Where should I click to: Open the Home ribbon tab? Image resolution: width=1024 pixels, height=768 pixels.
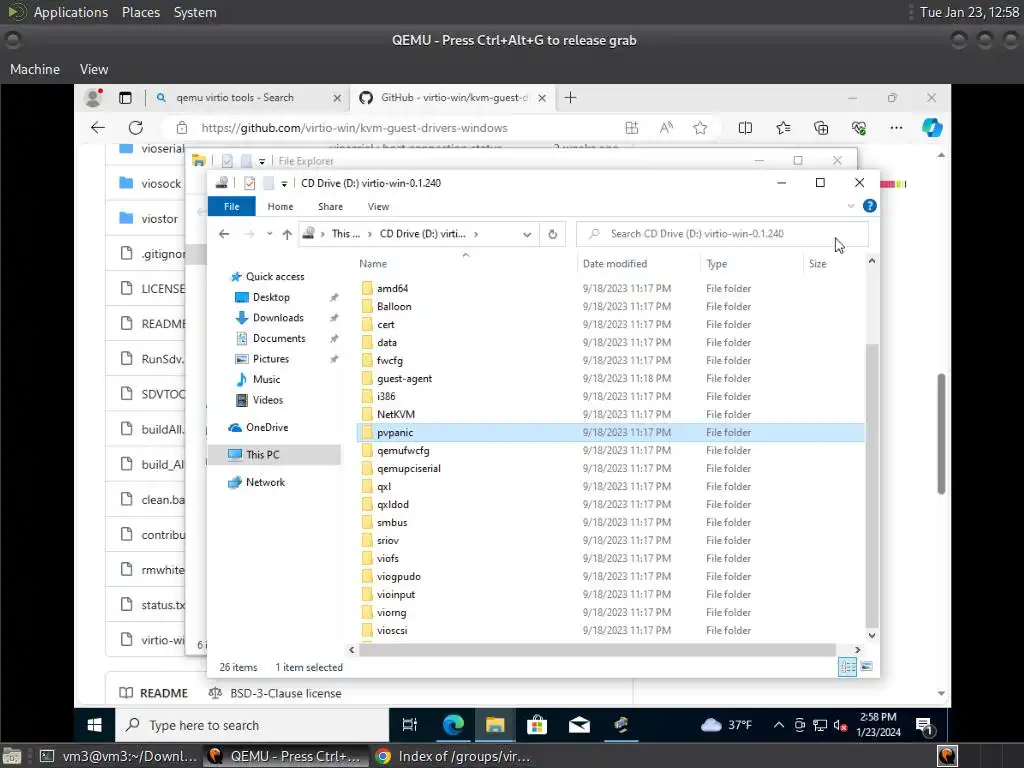coord(280,206)
